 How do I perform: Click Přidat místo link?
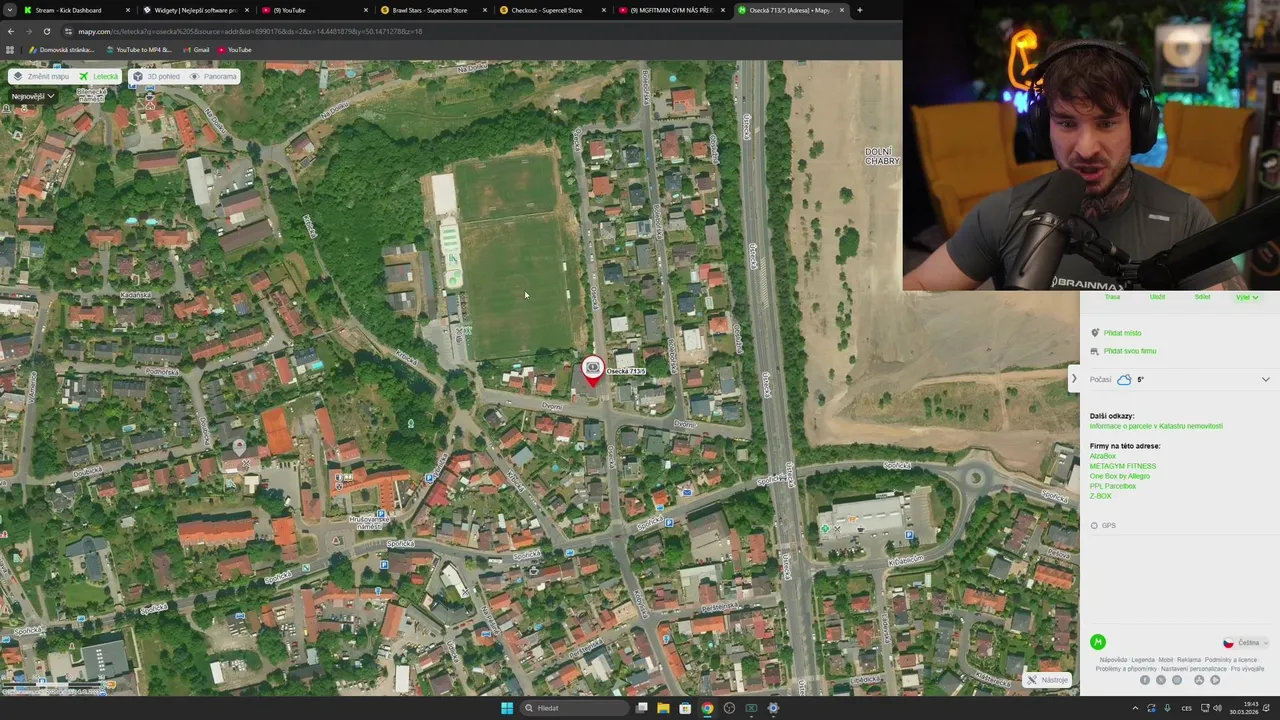tap(1122, 333)
